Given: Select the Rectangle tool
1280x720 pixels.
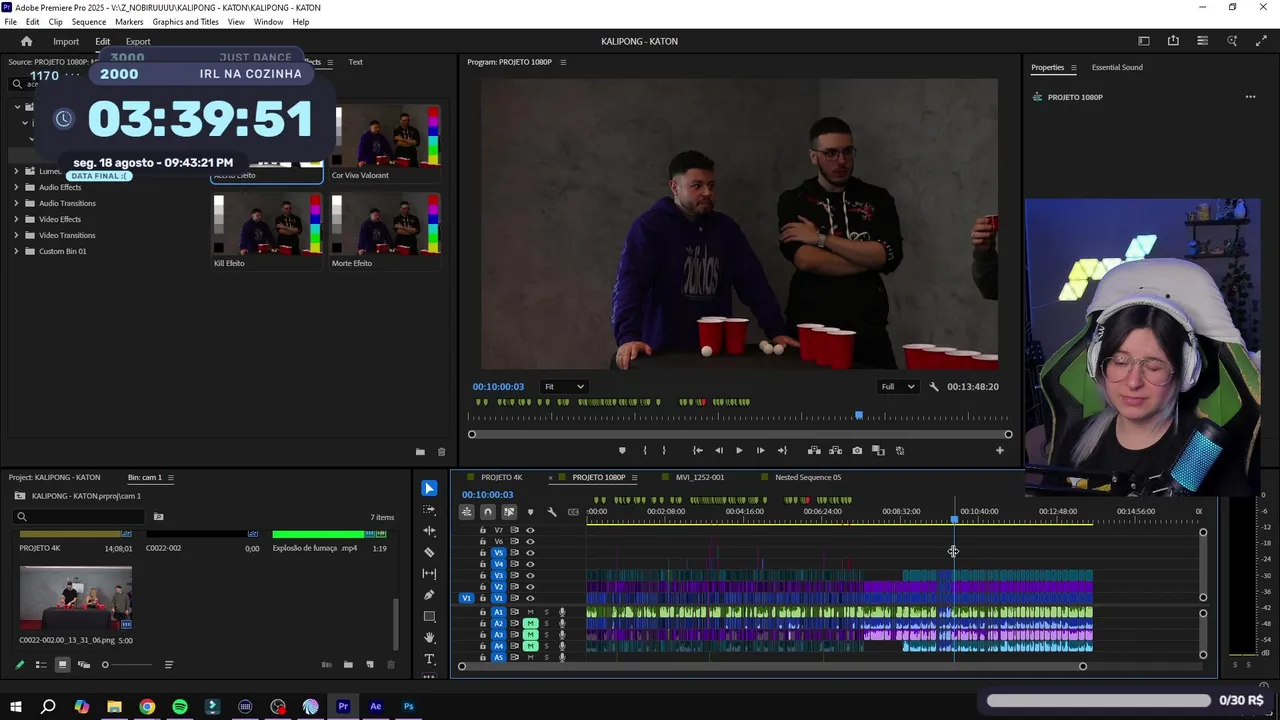Looking at the screenshot, I should 429,616.
